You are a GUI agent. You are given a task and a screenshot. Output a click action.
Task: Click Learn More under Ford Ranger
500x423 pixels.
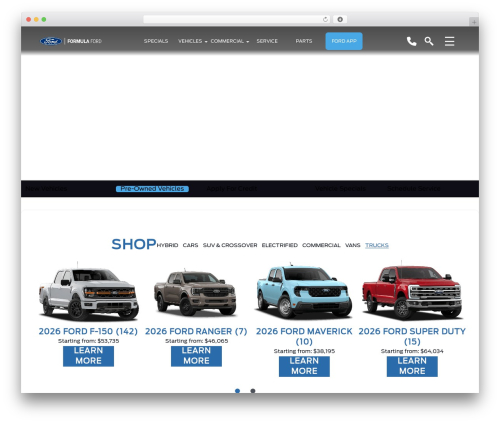[x=196, y=356]
